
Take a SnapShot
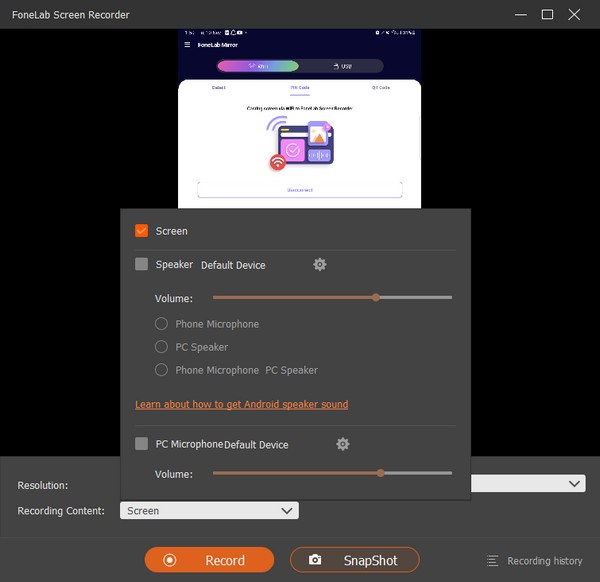(x=355, y=560)
